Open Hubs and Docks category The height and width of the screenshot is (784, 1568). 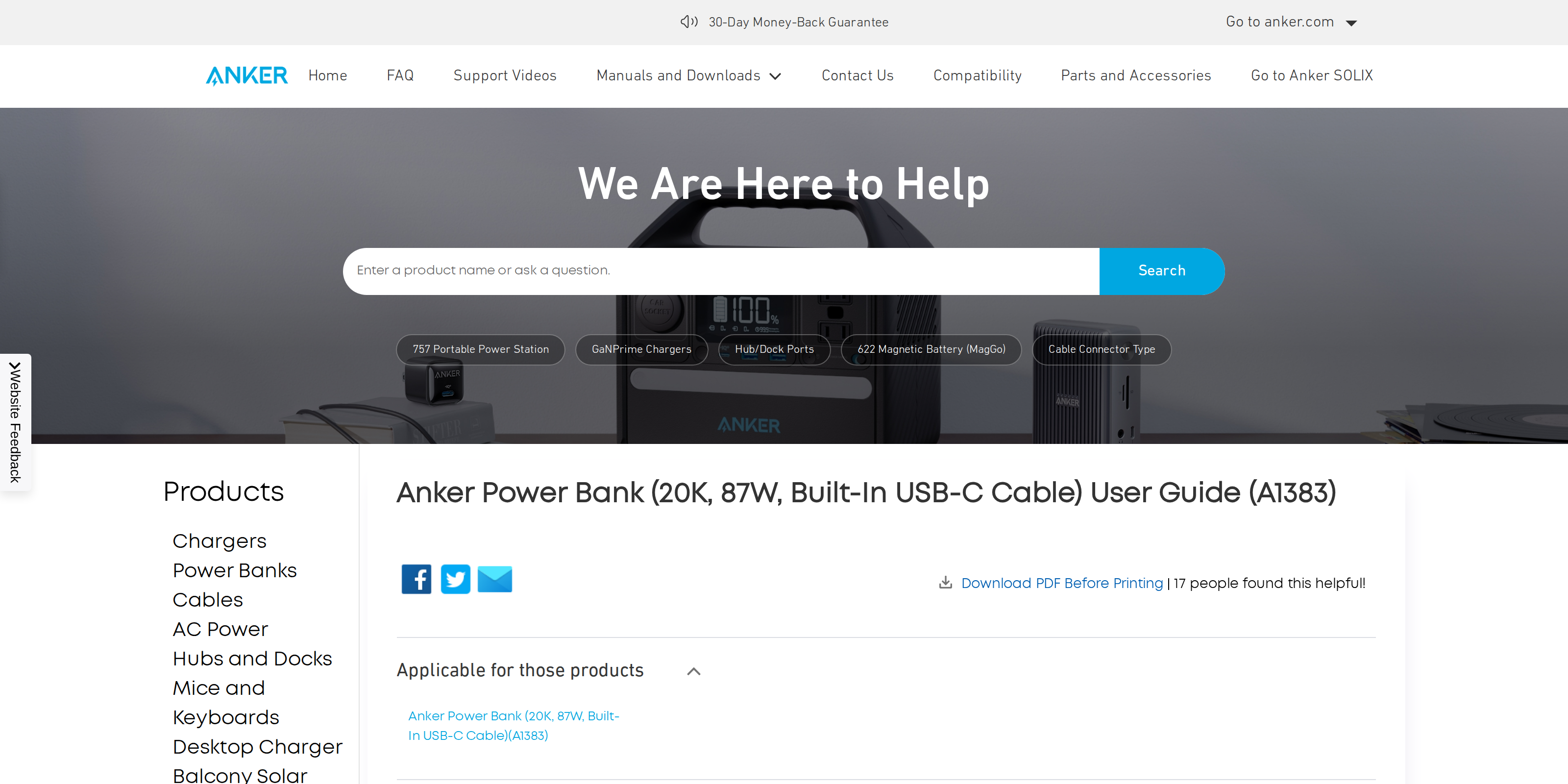[252, 658]
